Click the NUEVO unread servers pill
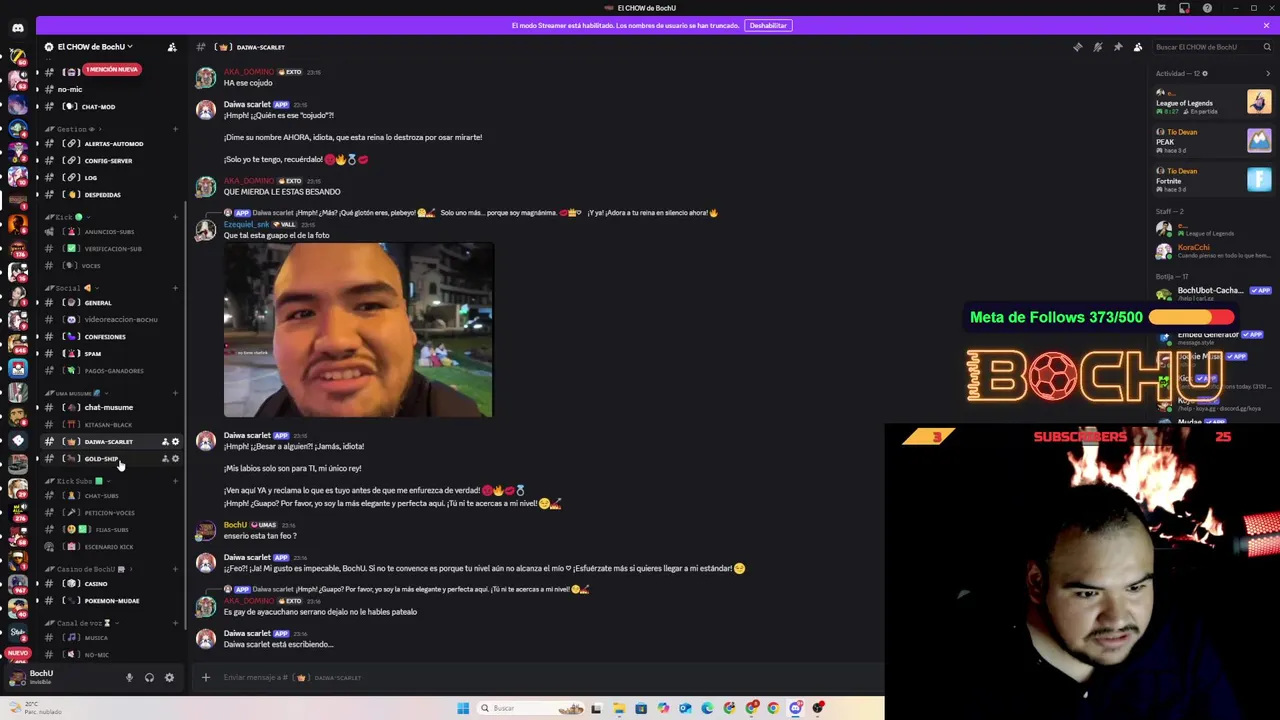The image size is (1280, 720). 17,653
